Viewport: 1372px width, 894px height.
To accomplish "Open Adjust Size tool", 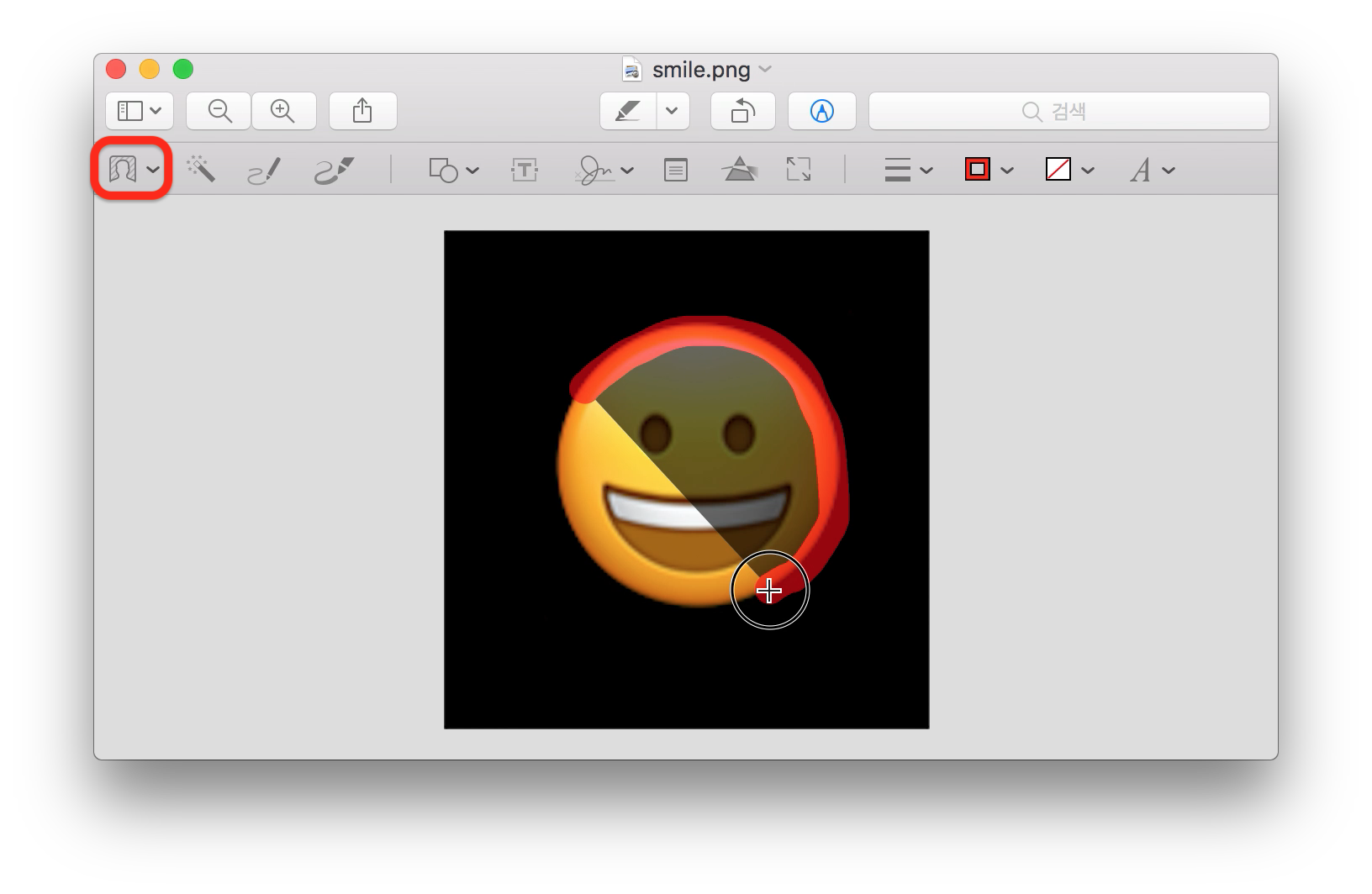I will coord(799,170).
